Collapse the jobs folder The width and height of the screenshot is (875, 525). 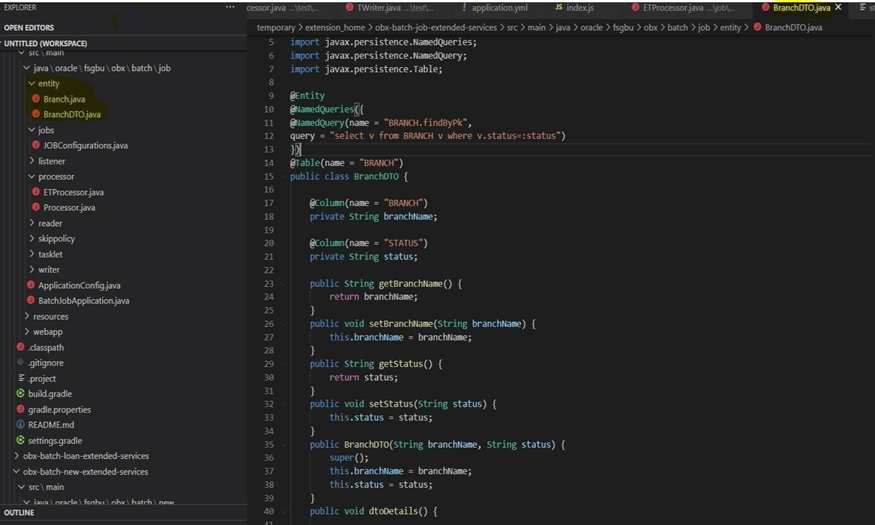[x=31, y=129]
